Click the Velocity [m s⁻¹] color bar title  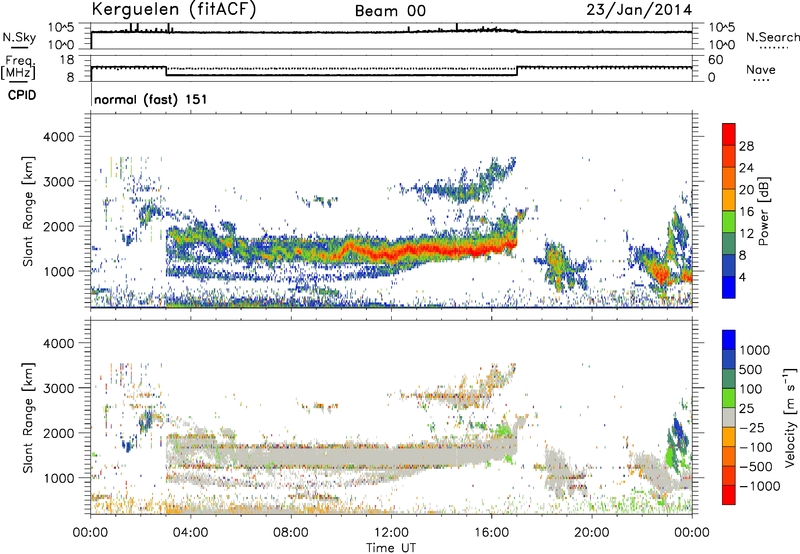tap(790, 418)
